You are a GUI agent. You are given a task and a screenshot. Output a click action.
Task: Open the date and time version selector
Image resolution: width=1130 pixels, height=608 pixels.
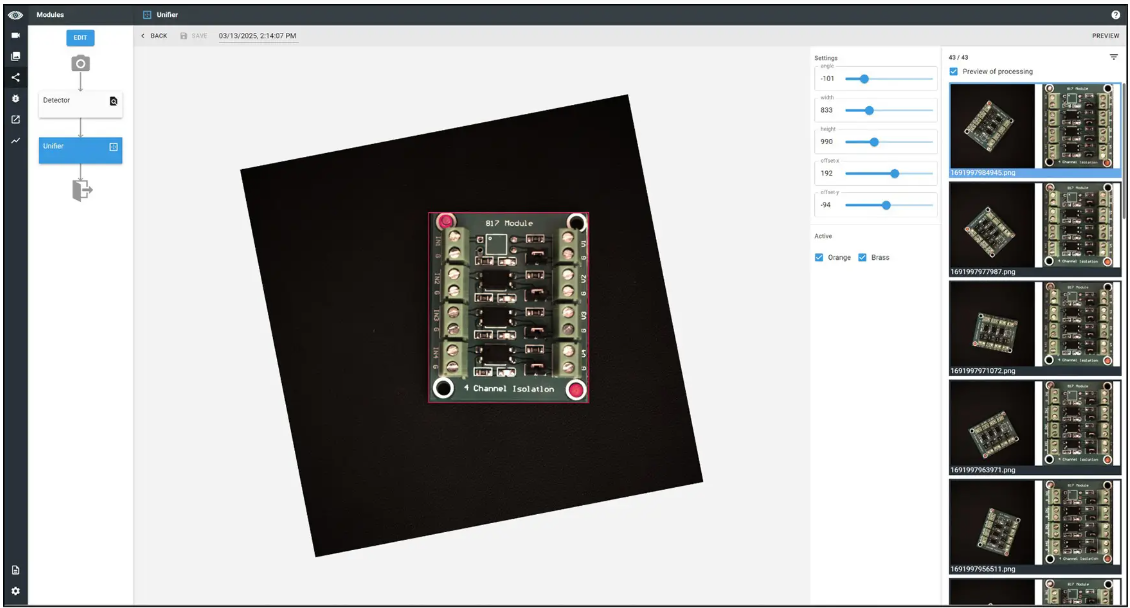(257, 36)
